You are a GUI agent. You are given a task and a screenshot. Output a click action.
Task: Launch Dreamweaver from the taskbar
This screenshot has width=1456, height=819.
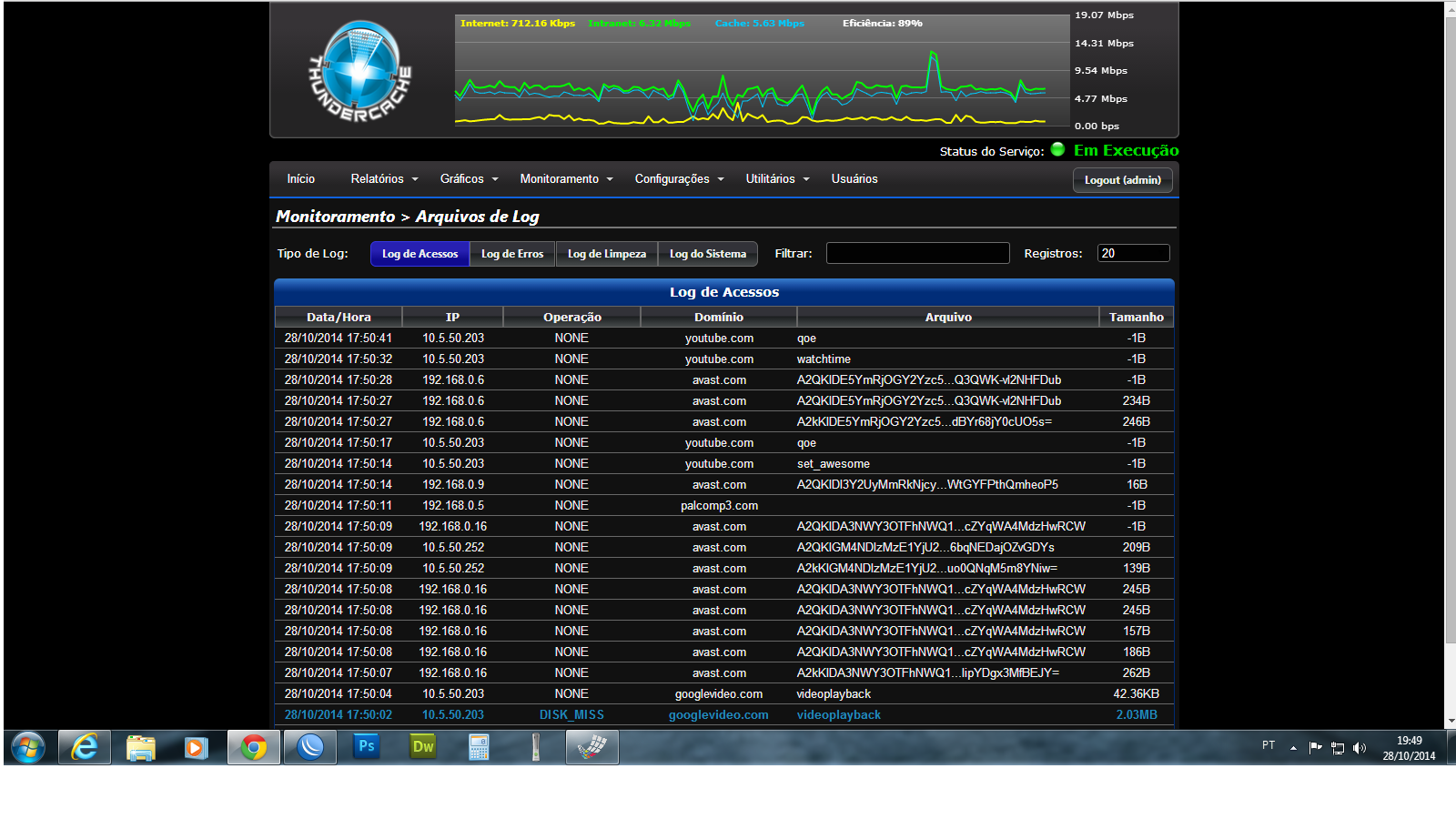pos(423,747)
